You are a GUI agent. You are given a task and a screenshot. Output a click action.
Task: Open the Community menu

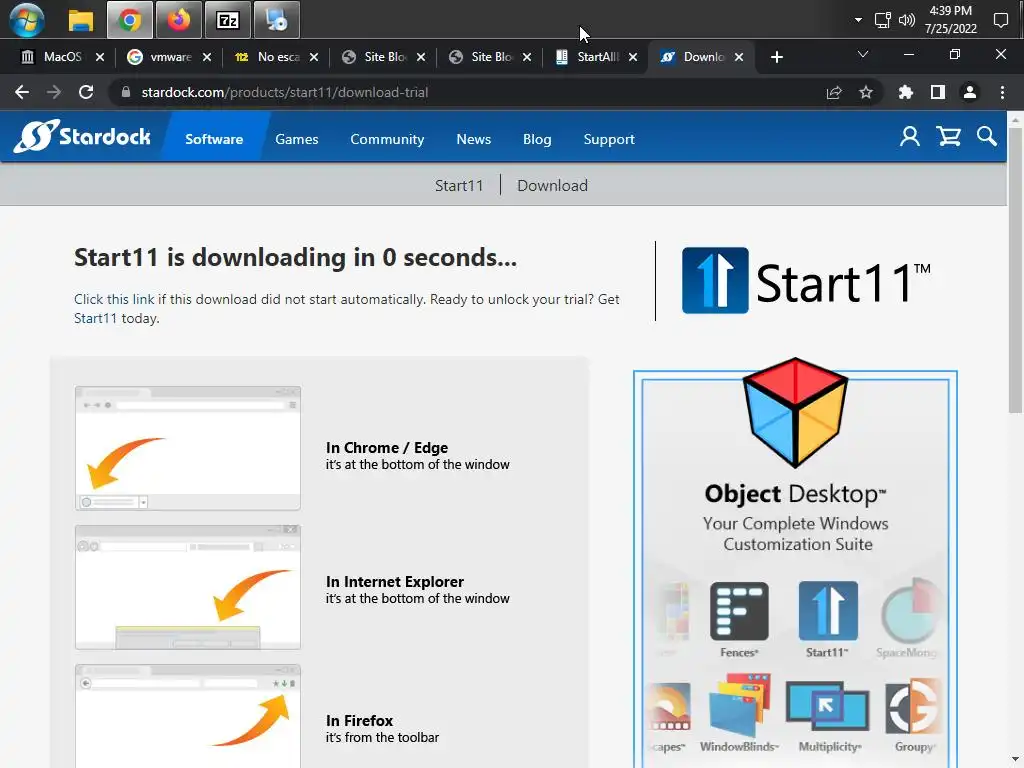tap(387, 139)
